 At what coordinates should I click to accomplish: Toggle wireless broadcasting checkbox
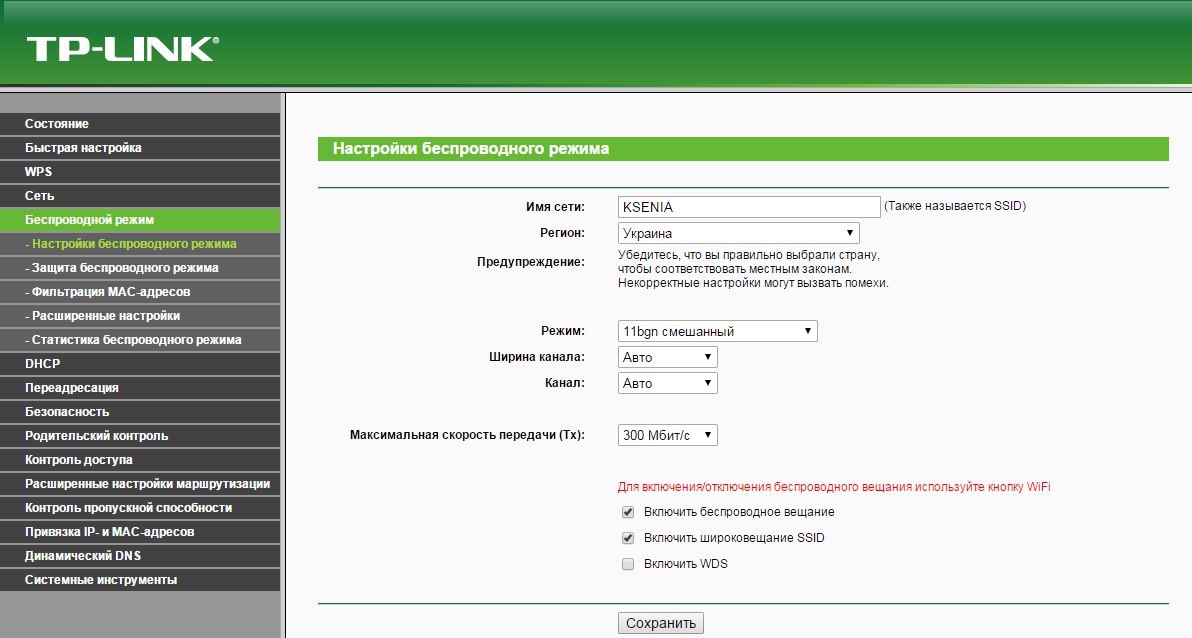point(628,512)
